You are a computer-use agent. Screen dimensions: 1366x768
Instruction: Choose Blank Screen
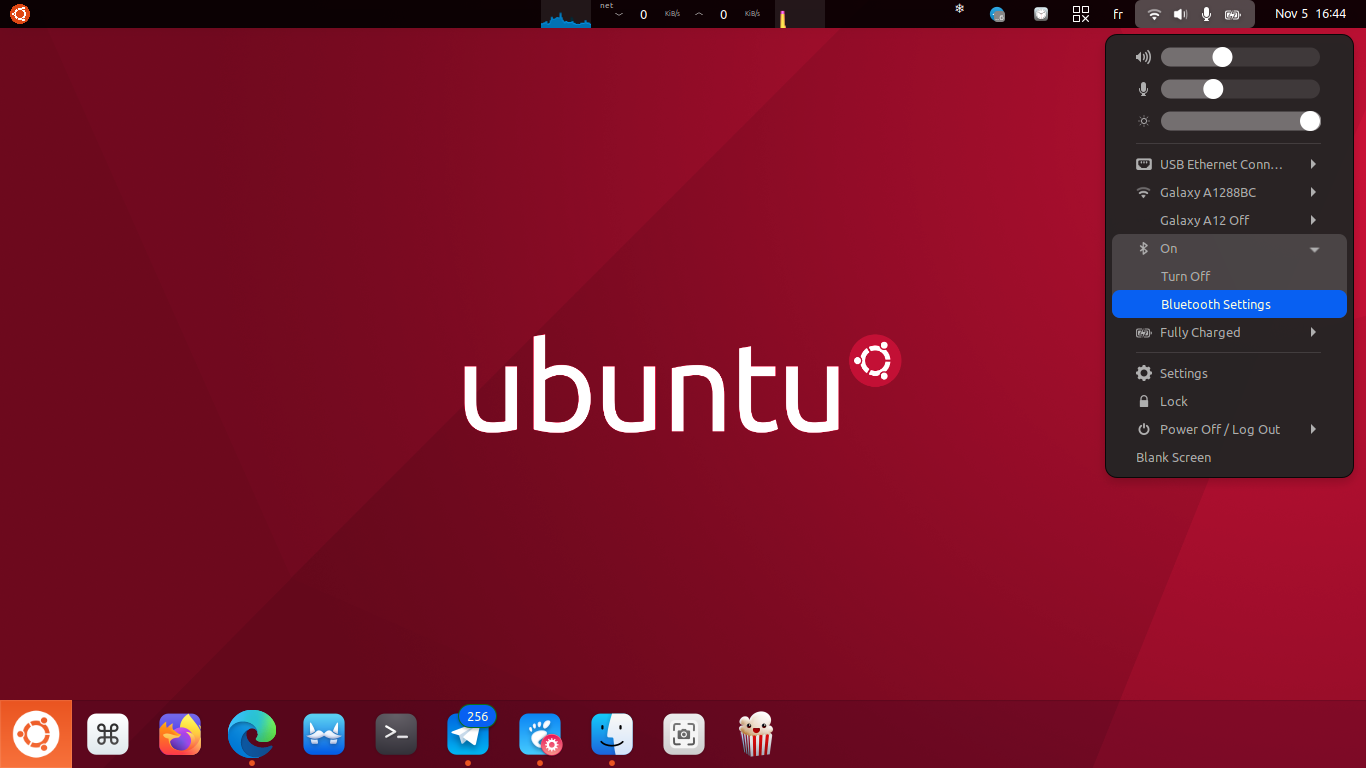1229,457
